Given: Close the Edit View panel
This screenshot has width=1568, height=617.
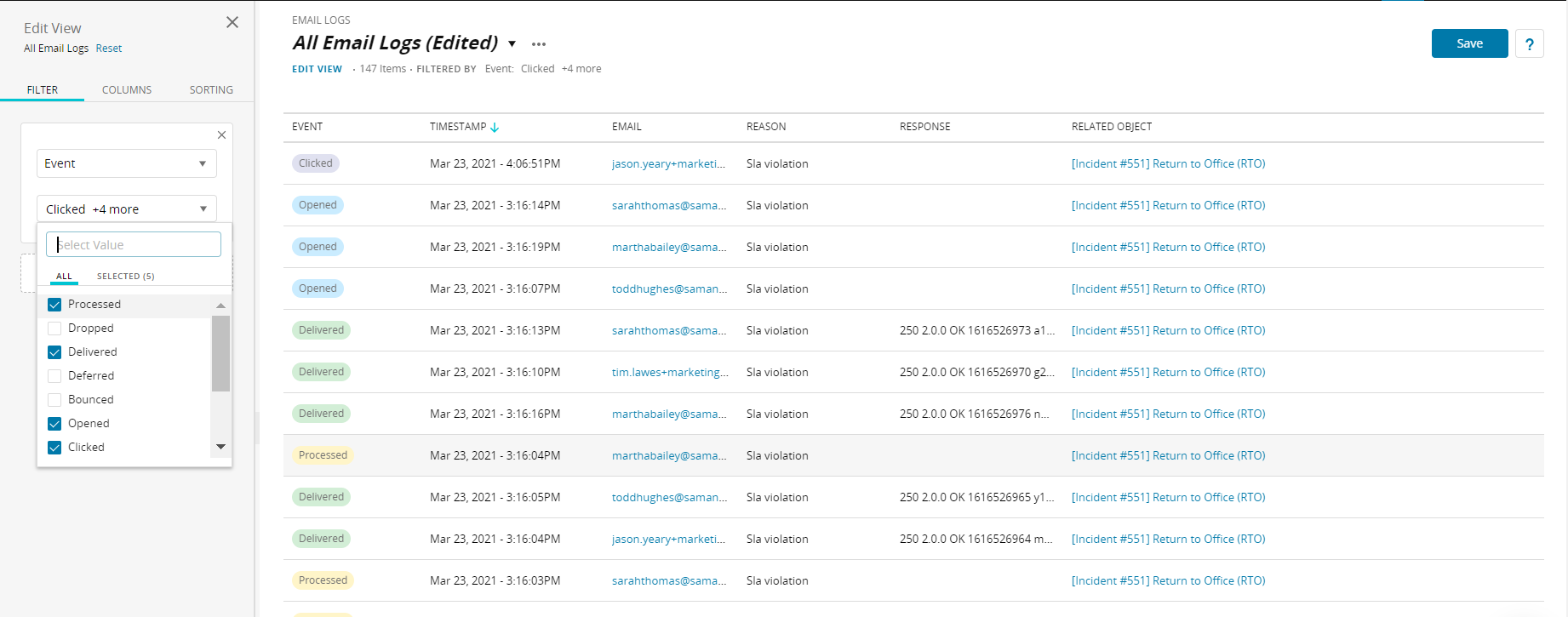Looking at the screenshot, I should [232, 22].
